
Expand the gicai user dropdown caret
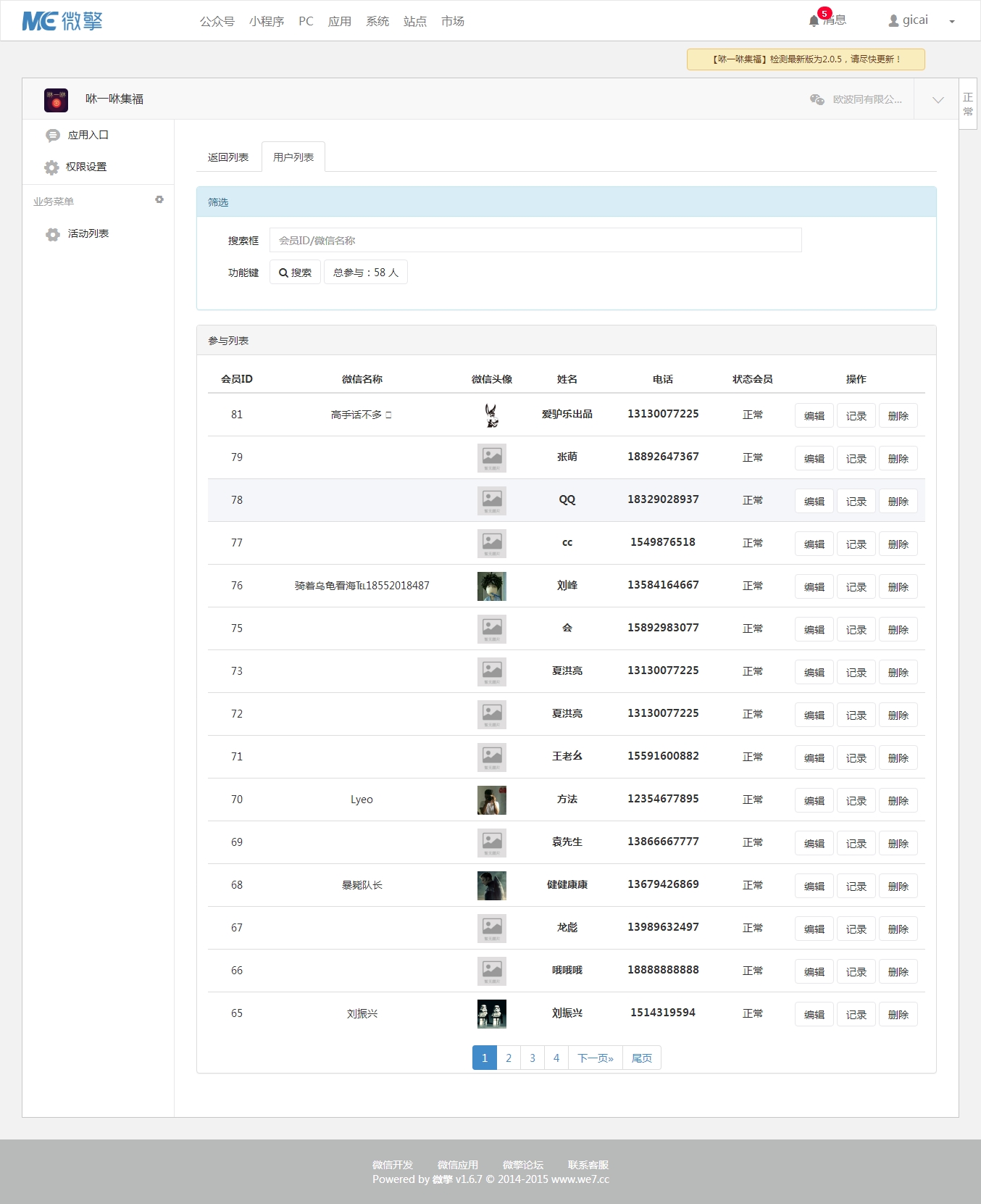click(x=952, y=22)
